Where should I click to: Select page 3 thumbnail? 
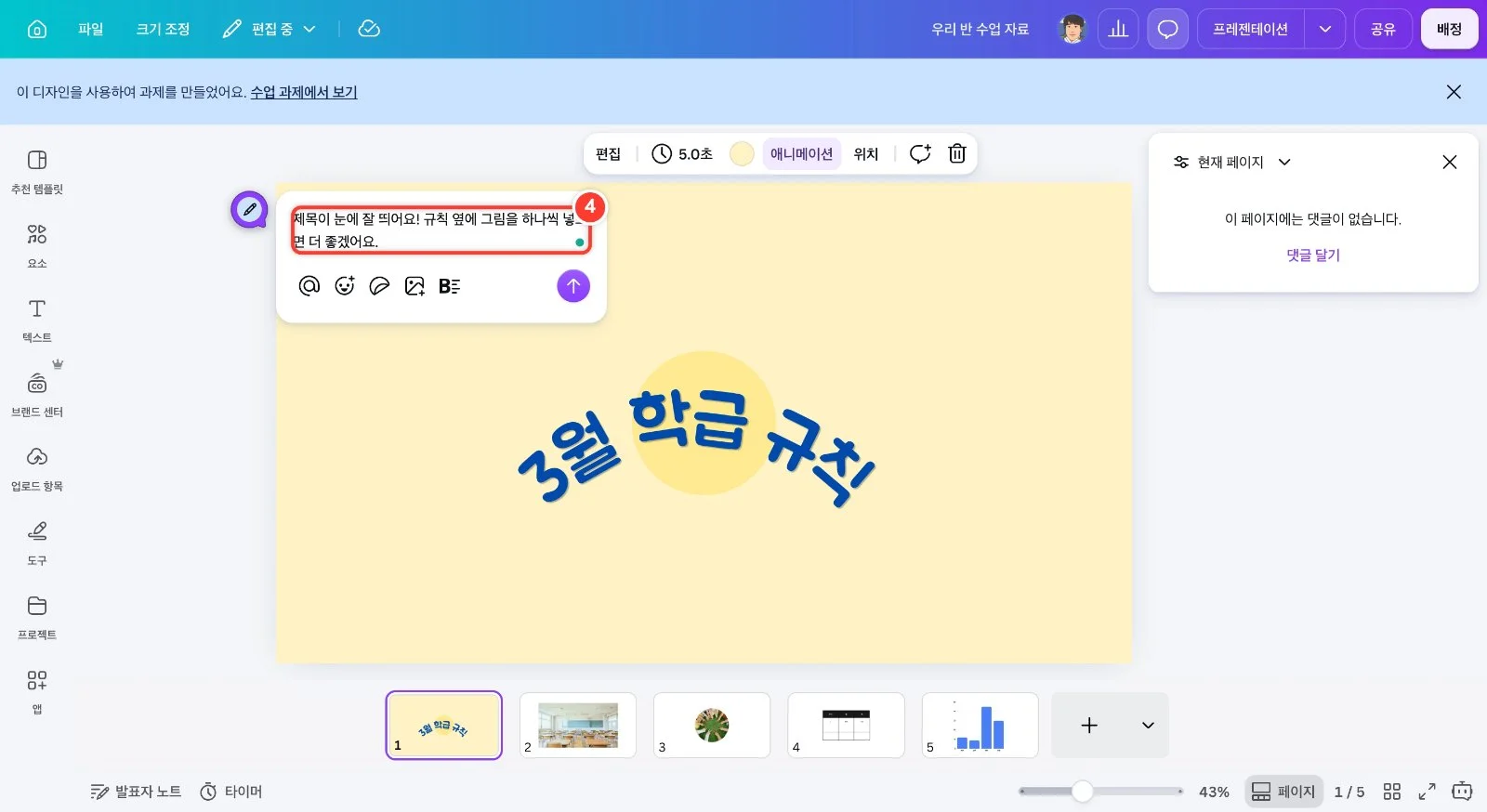(x=712, y=725)
